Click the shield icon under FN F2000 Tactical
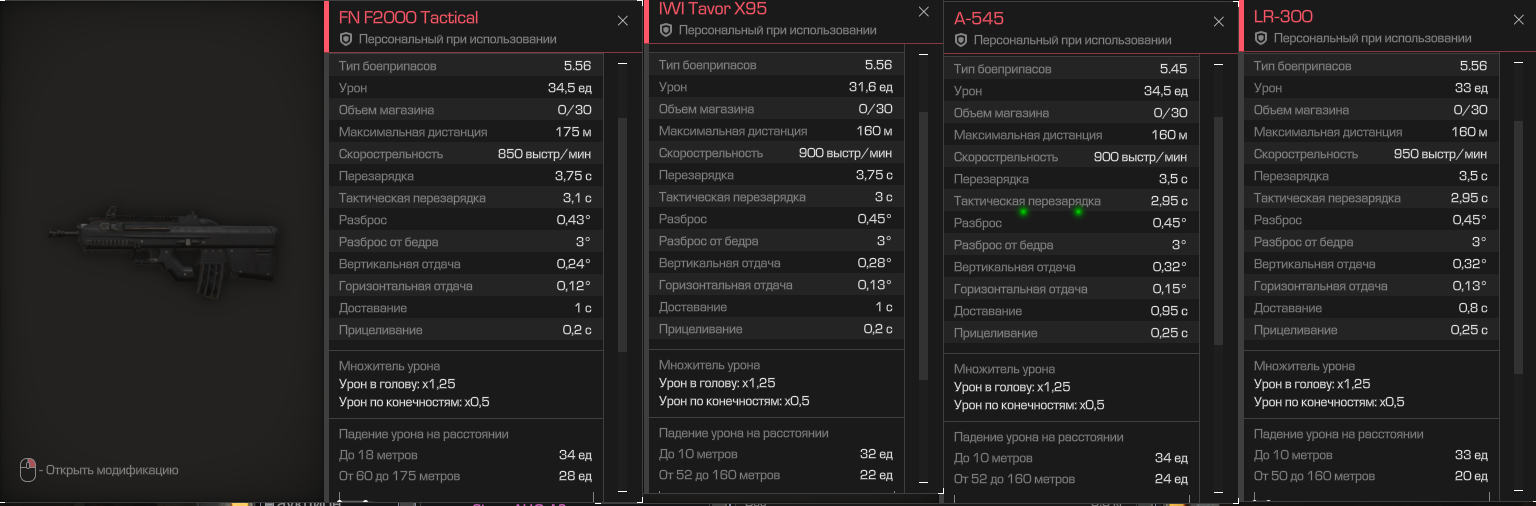 (346, 39)
